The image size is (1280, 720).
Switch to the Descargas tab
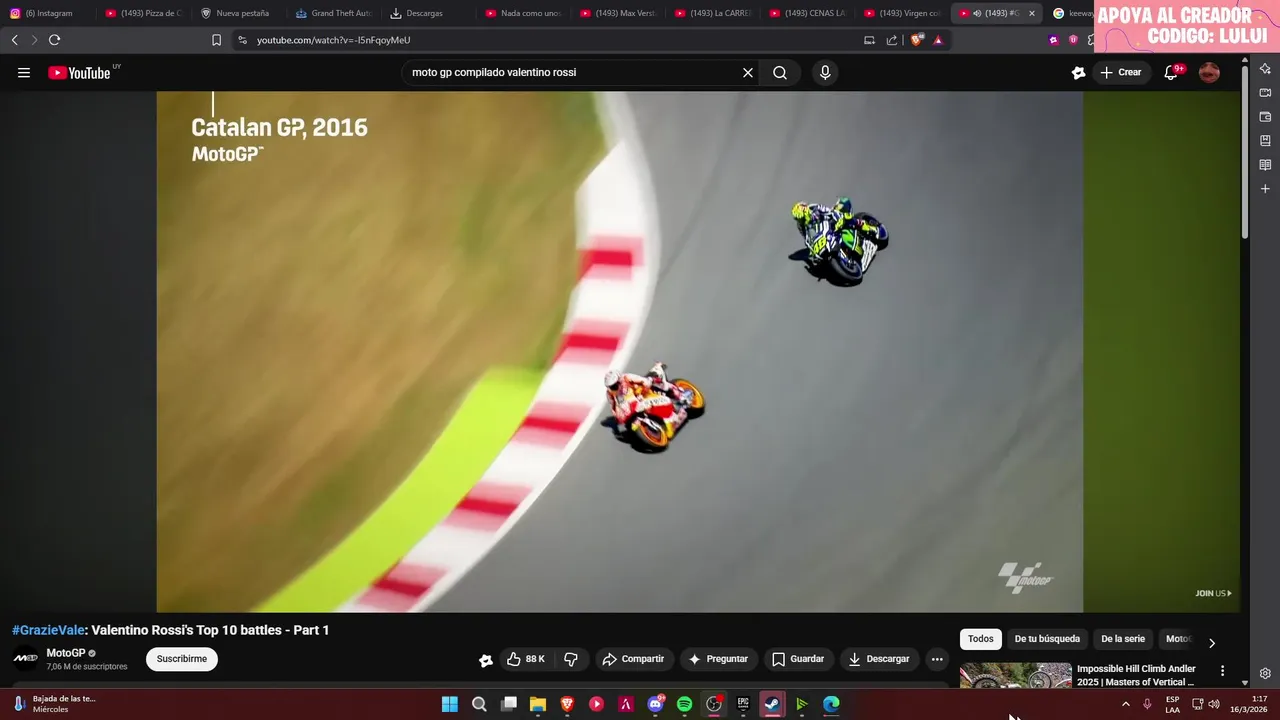[x=425, y=13]
